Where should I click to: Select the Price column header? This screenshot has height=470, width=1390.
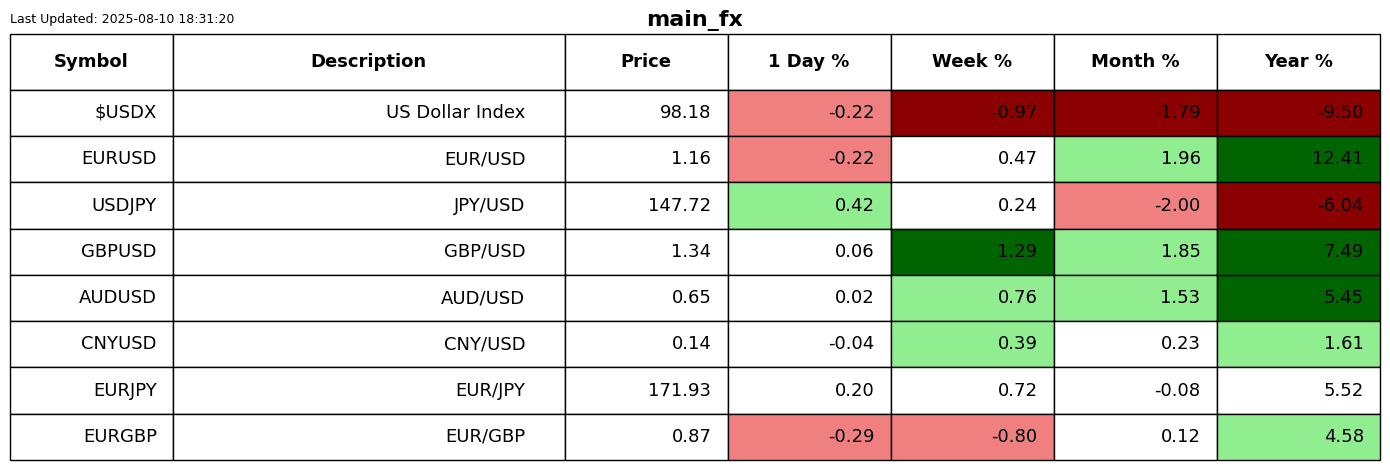coord(646,62)
